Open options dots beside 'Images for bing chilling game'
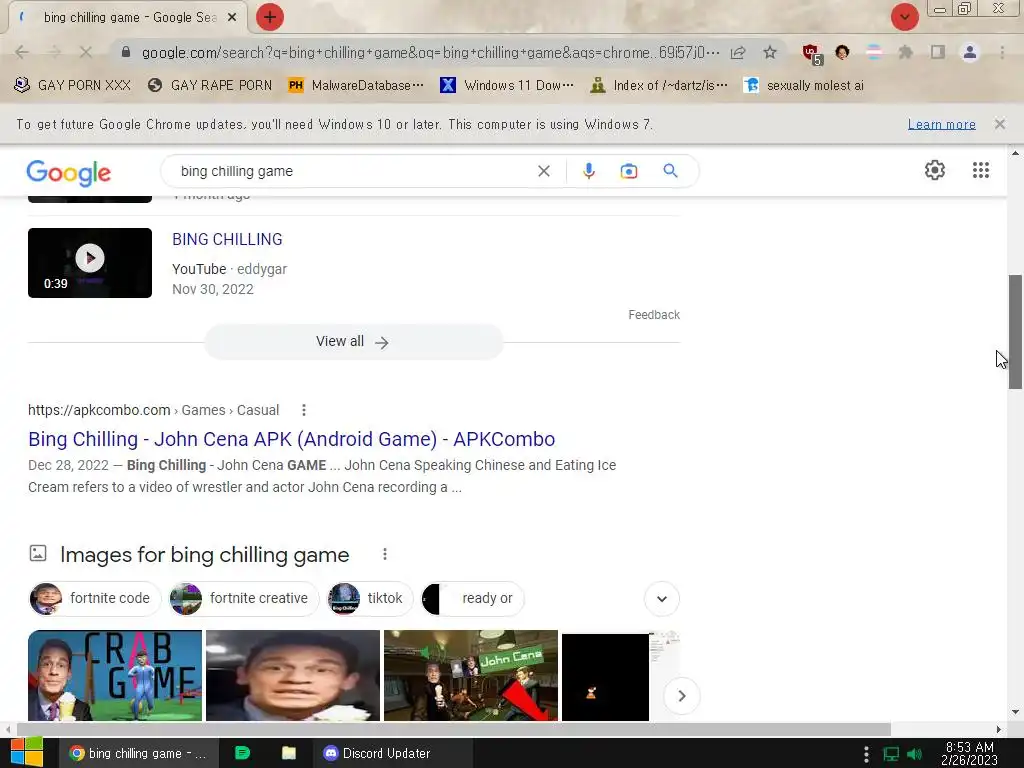This screenshot has width=1024, height=768. pyautogui.click(x=385, y=554)
